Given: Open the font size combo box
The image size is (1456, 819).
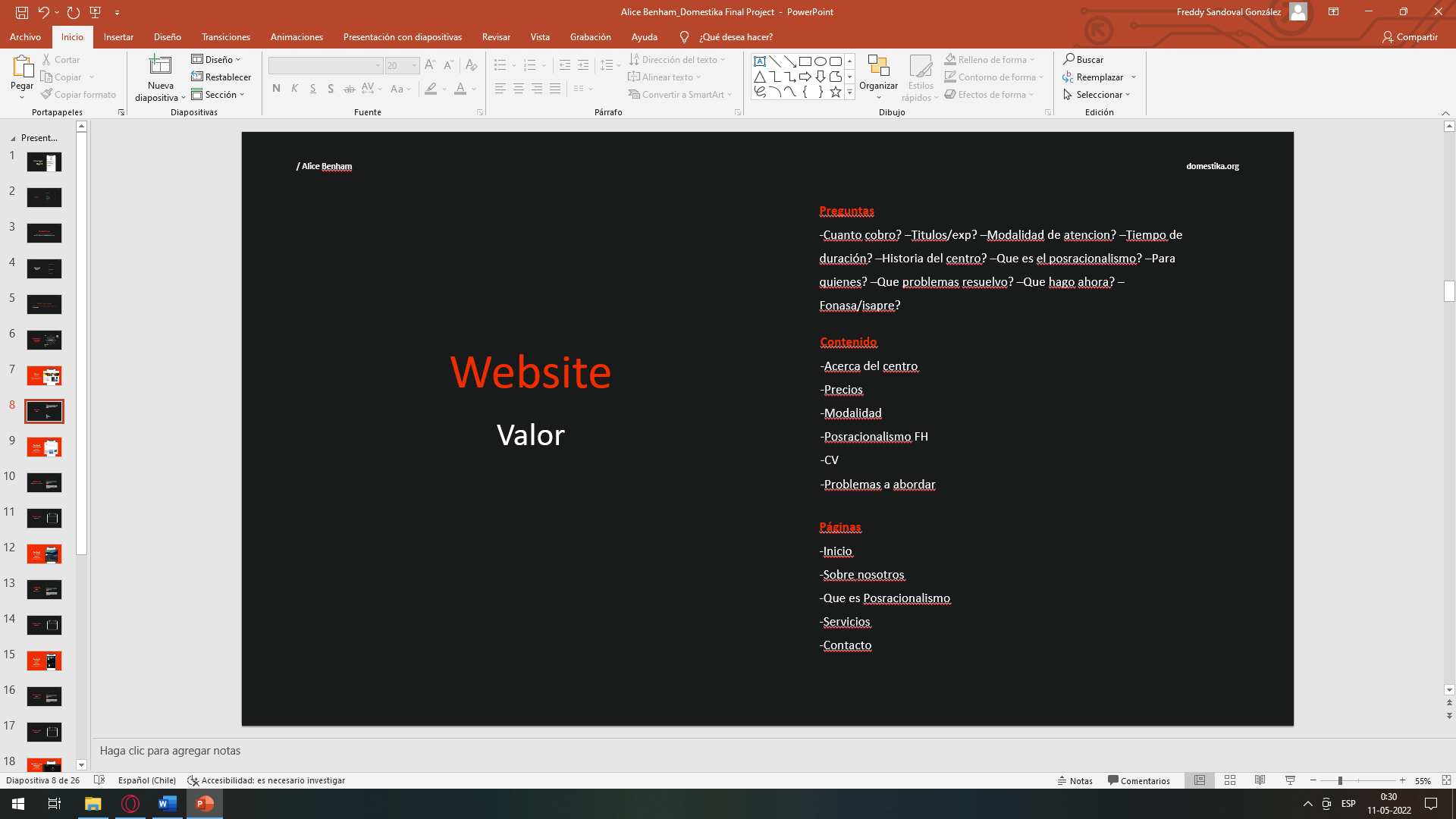Looking at the screenshot, I should click(402, 66).
